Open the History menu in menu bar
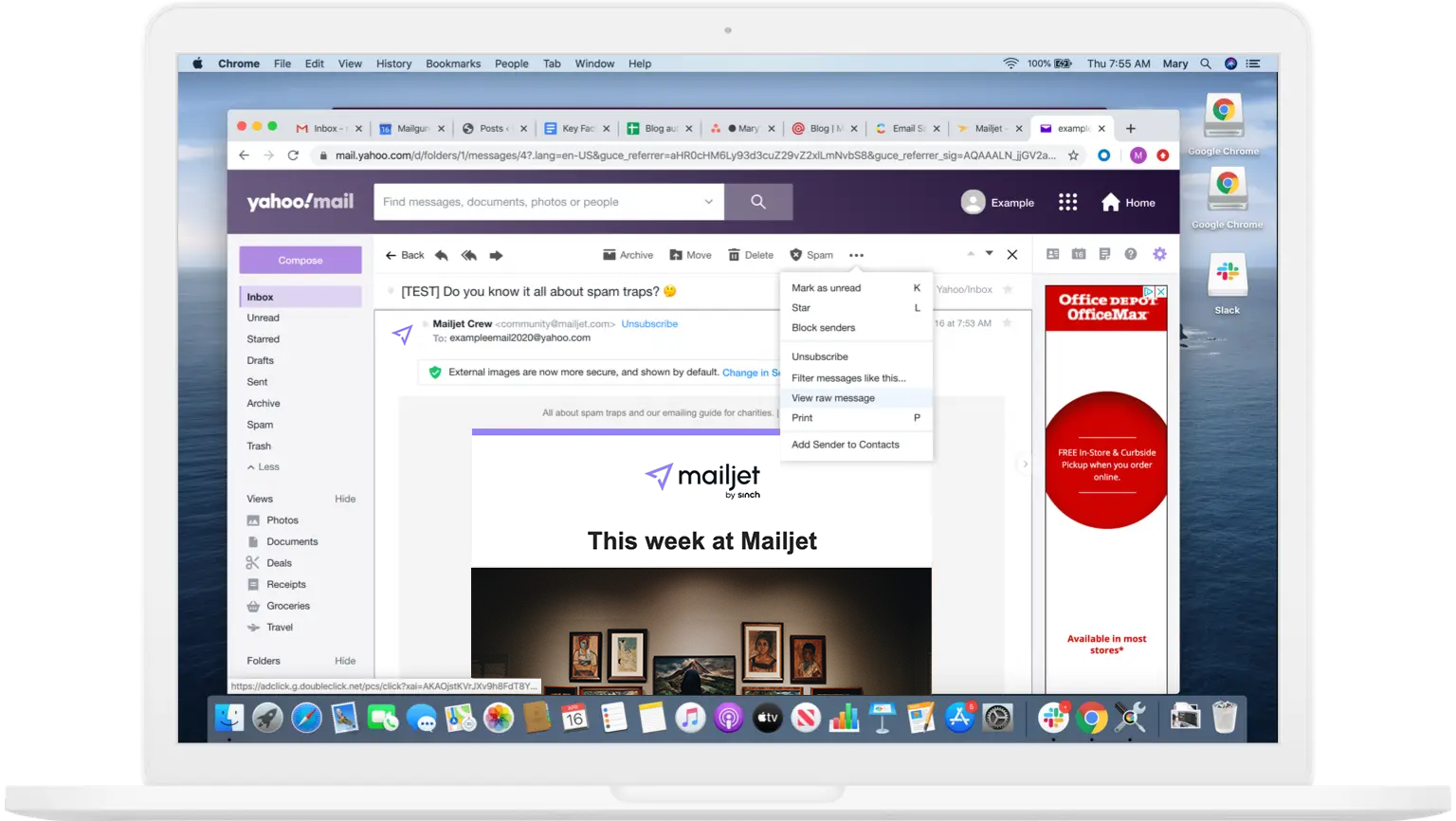This screenshot has height=821, width=1456. 393,64
